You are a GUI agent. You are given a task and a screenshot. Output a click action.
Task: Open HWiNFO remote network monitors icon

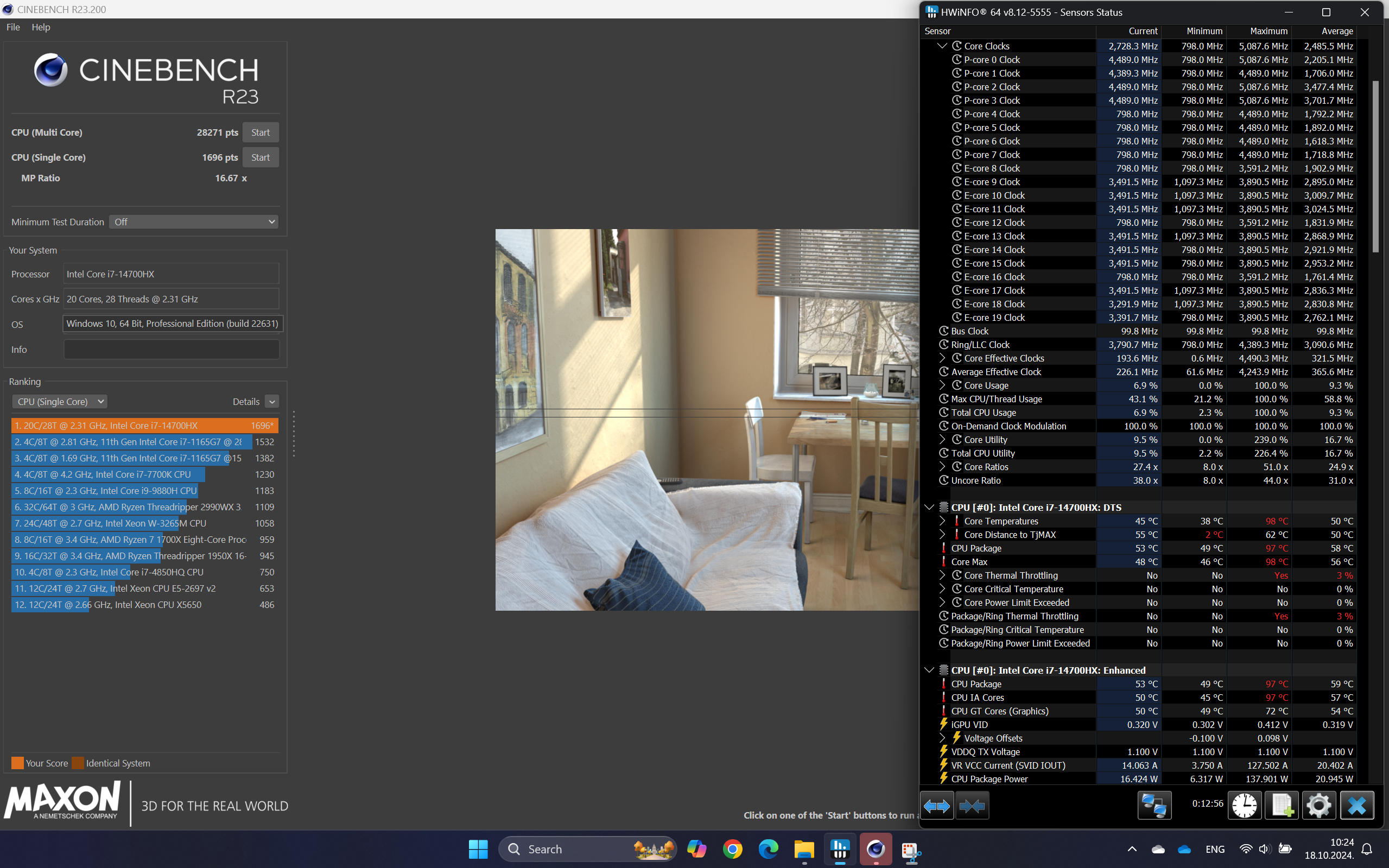click(1155, 806)
